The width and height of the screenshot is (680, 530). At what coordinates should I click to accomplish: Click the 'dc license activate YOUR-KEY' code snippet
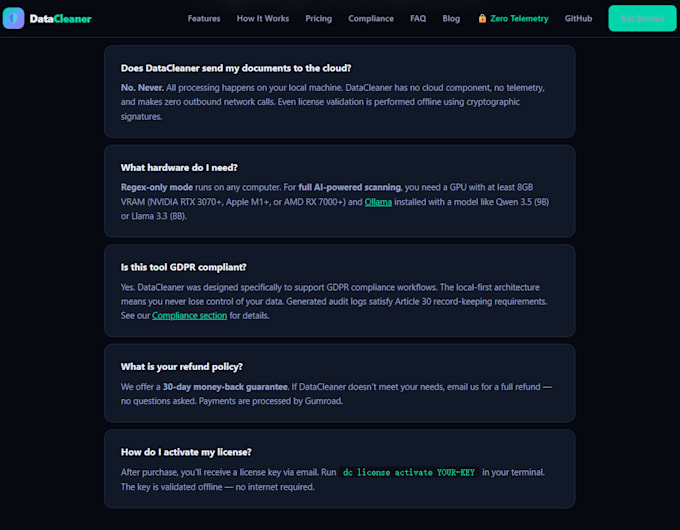pyautogui.click(x=409, y=472)
